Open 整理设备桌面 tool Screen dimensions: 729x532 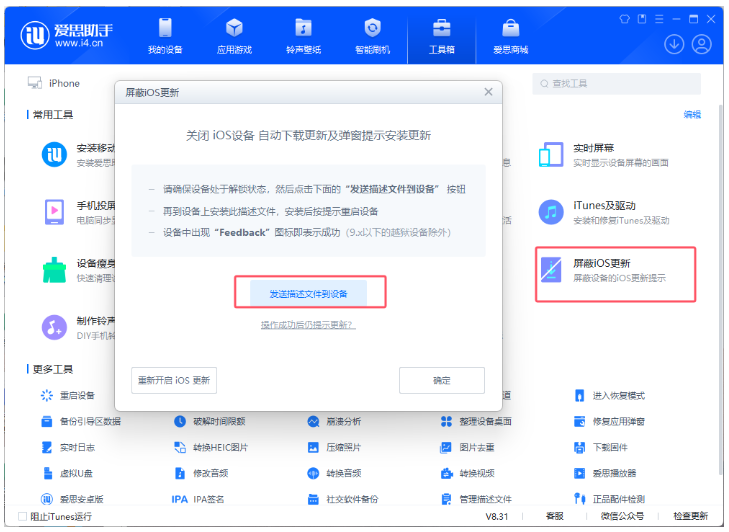pos(476,421)
